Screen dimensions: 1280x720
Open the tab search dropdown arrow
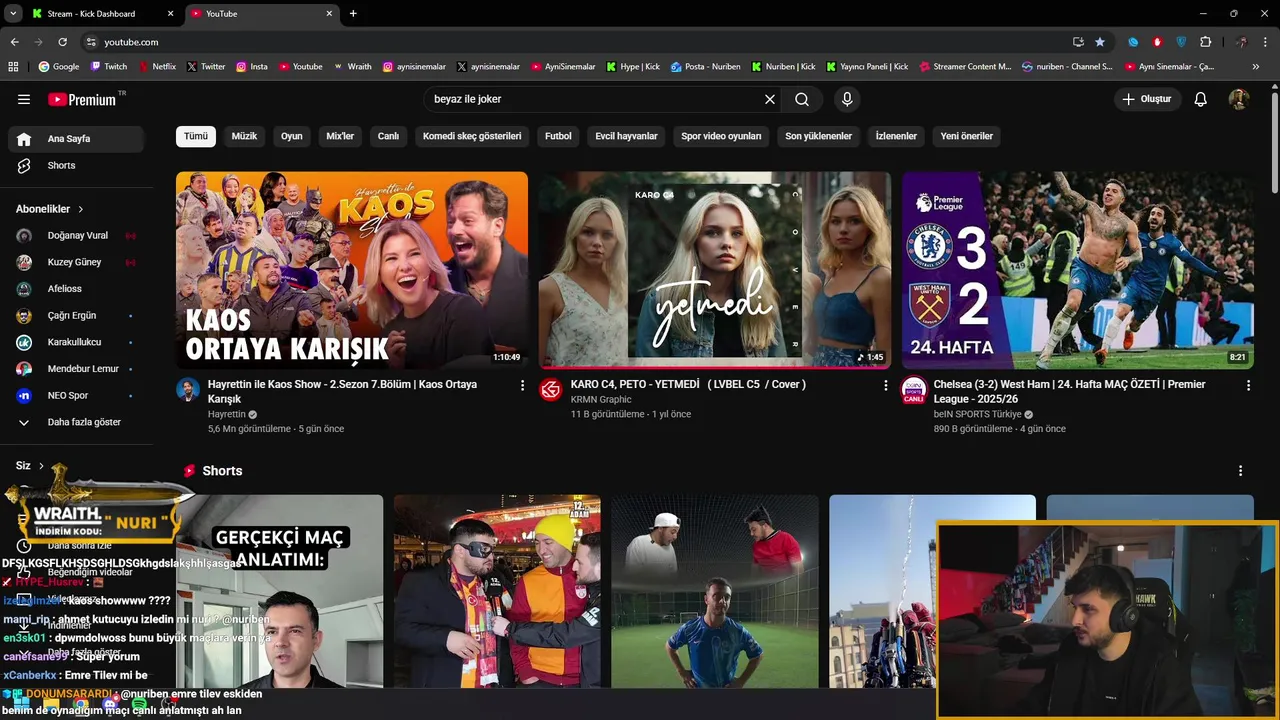coord(13,14)
